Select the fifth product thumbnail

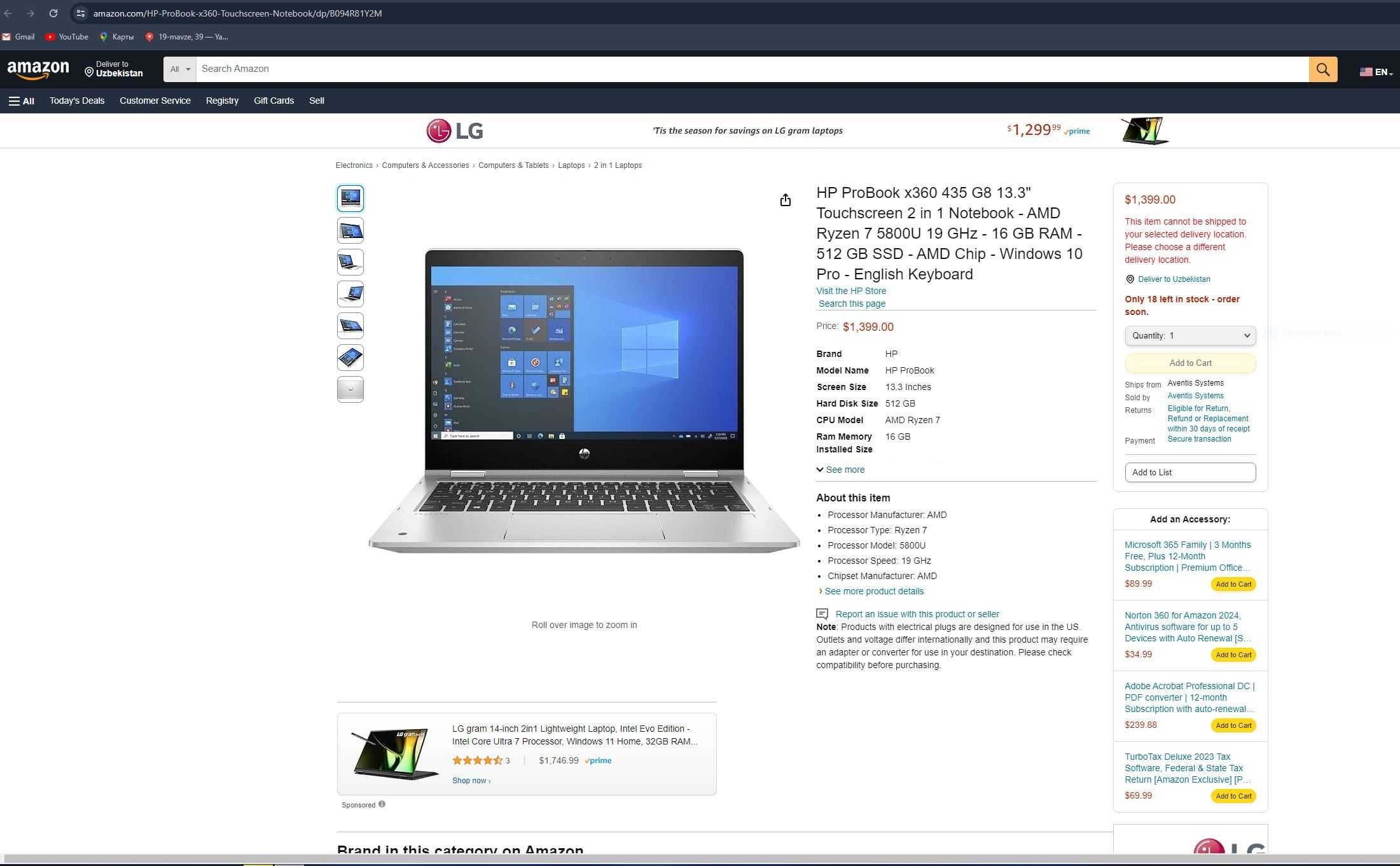point(350,326)
